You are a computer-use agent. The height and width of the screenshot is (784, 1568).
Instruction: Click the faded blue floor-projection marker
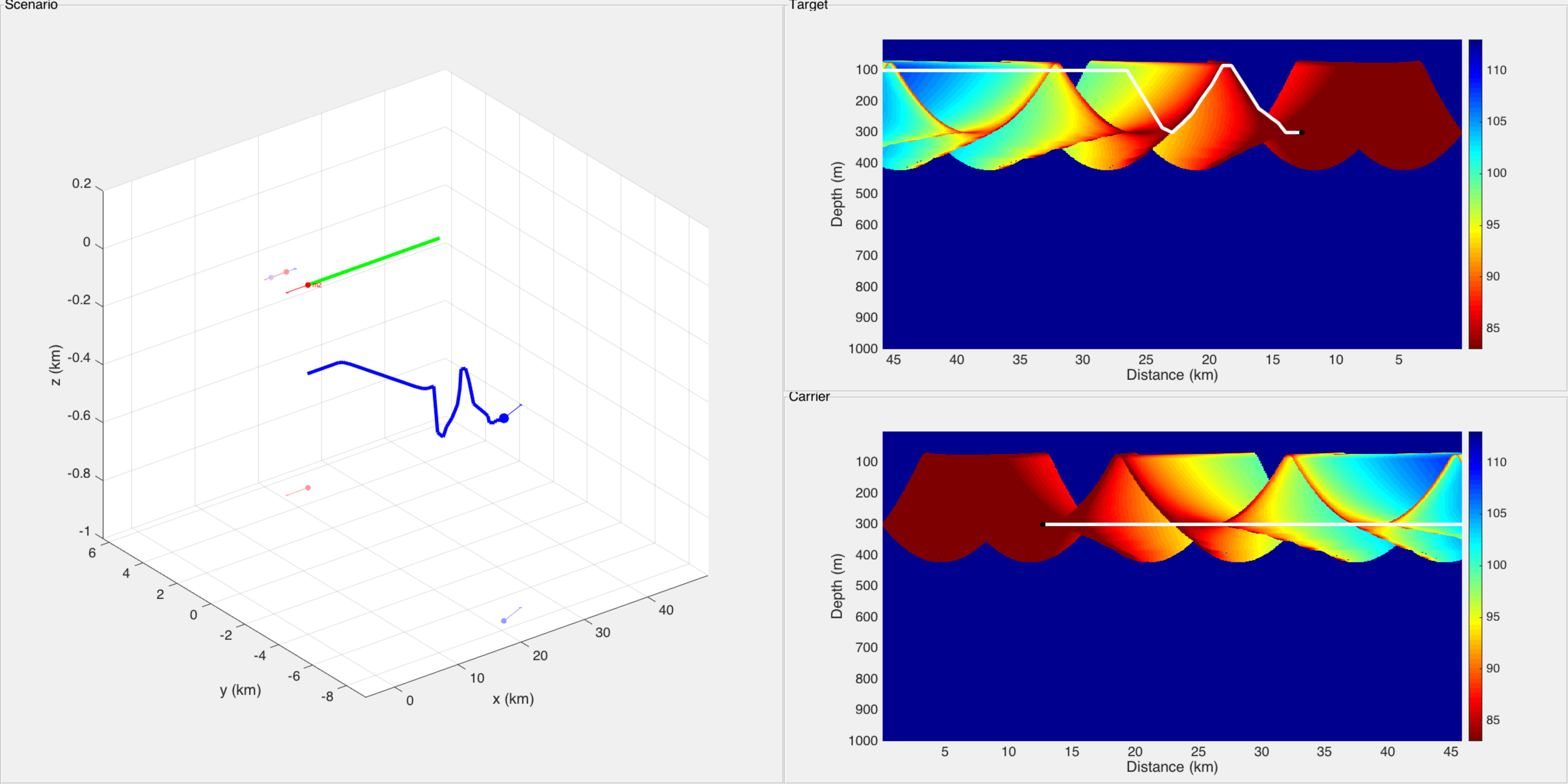pyautogui.click(x=503, y=621)
